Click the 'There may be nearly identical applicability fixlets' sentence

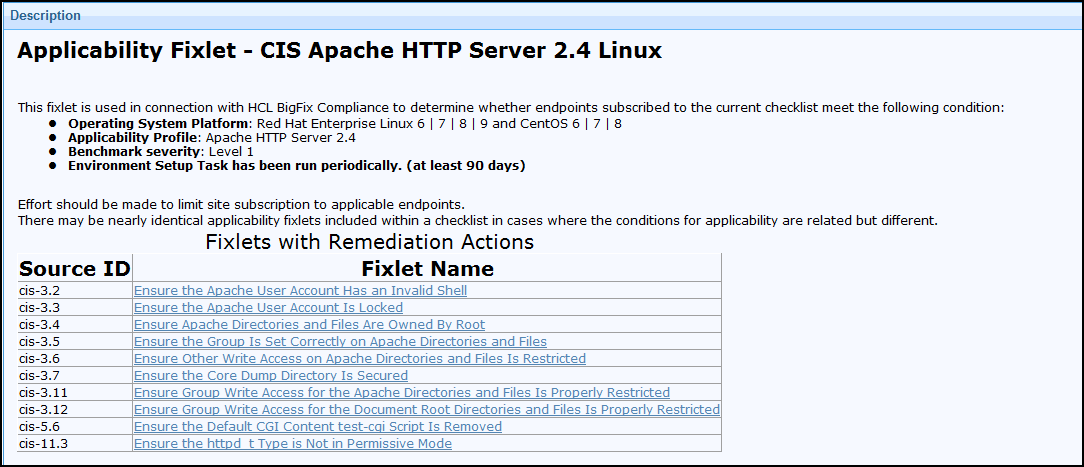pos(477,221)
